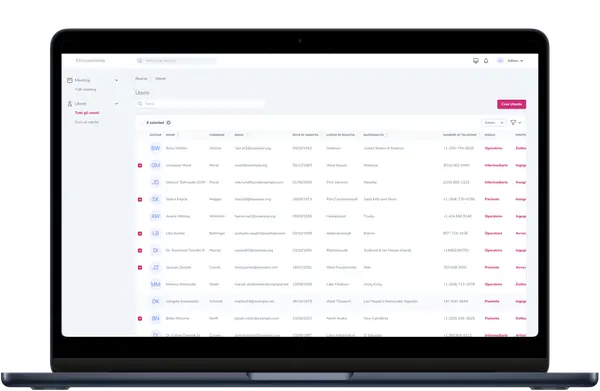Click 'Svalbard & Jan Mayen Islands' cell

tap(387, 250)
